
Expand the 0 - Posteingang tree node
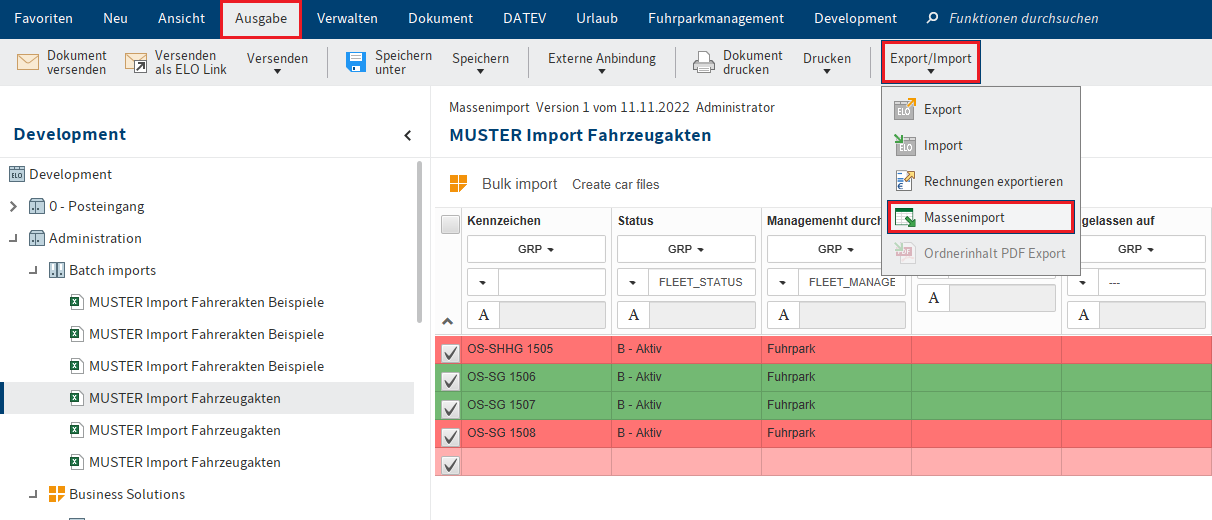[x=14, y=207]
